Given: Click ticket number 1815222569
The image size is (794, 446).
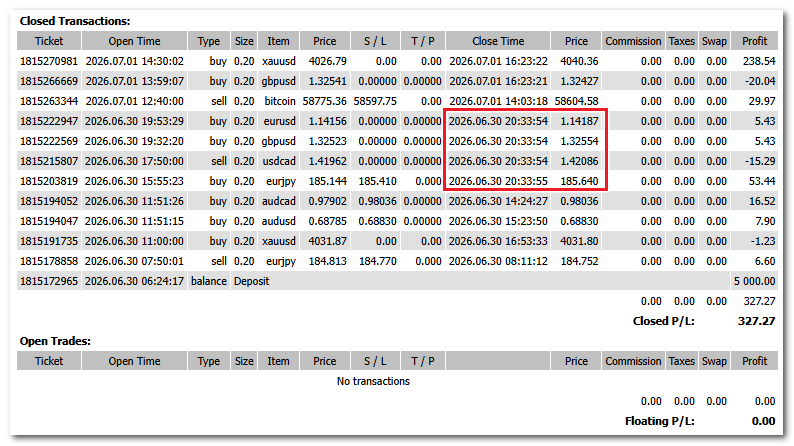Looking at the screenshot, I should click(x=49, y=141).
